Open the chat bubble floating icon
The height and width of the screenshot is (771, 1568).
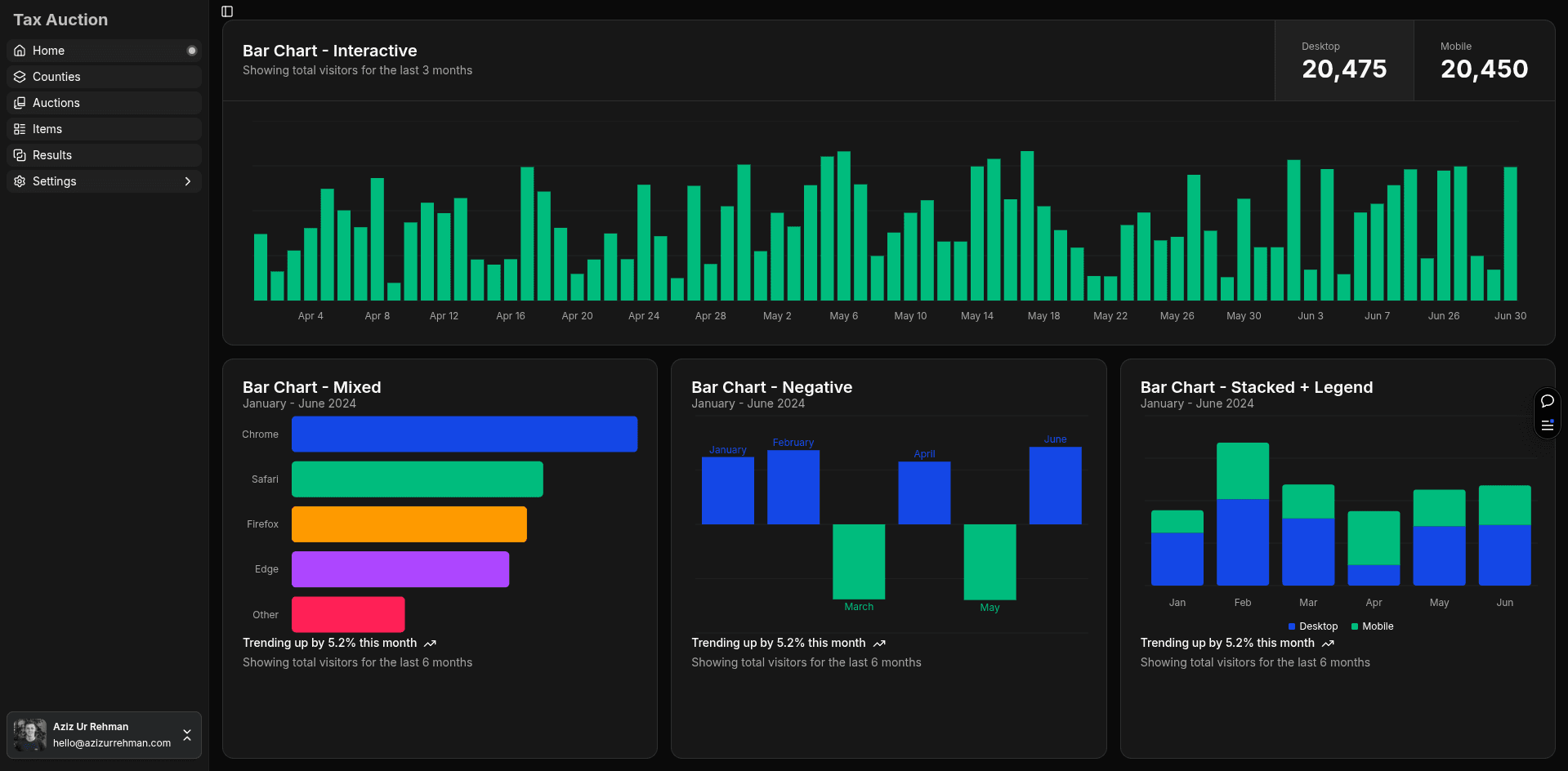click(x=1547, y=401)
